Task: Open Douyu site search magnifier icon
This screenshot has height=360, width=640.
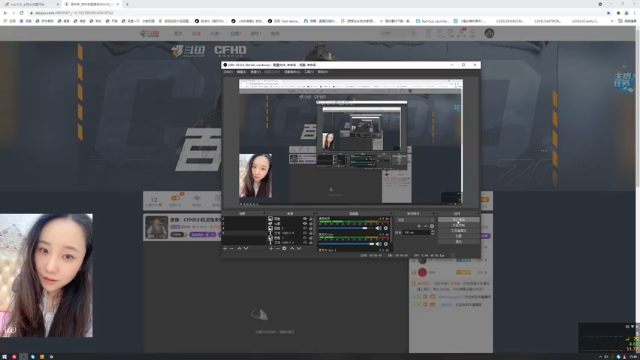Action: tap(413, 33)
